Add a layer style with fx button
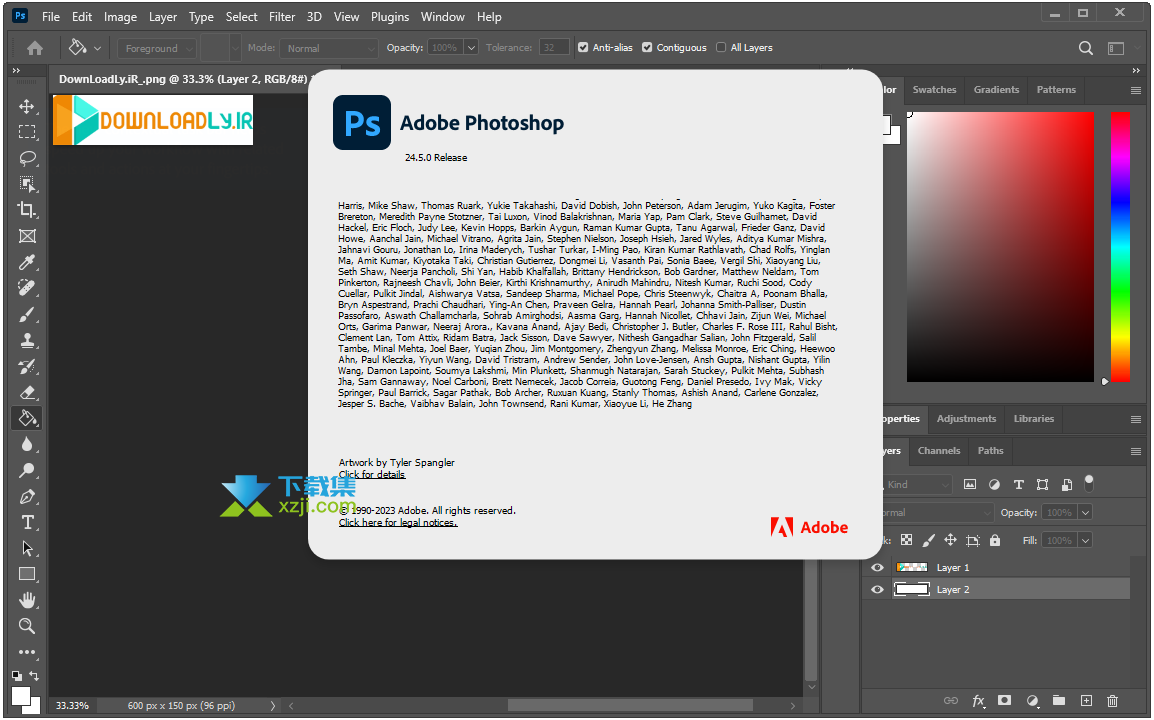Viewport: 1154px width, 720px height. (x=978, y=701)
